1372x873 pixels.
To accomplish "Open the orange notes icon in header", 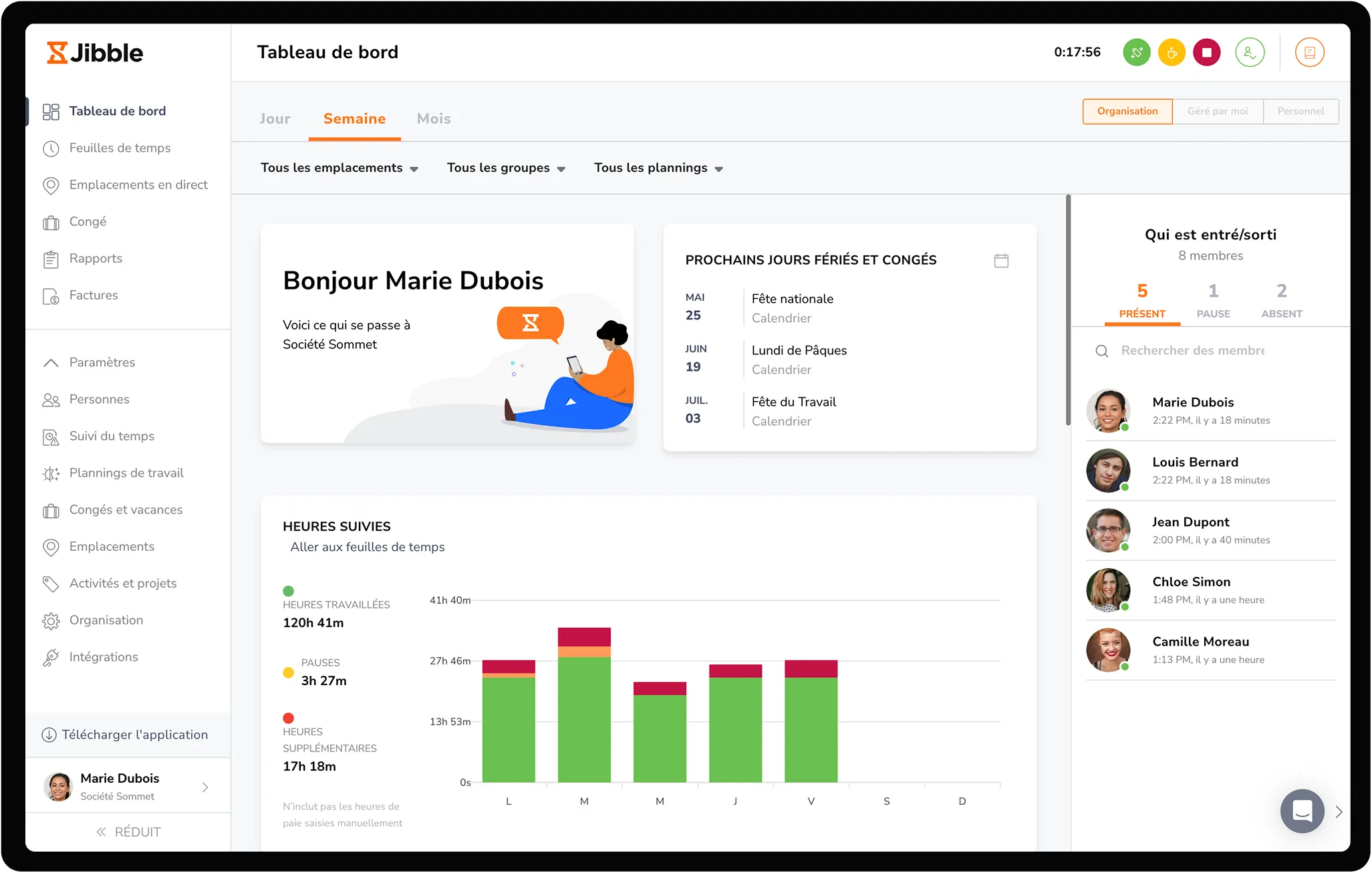I will click(1309, 52).
